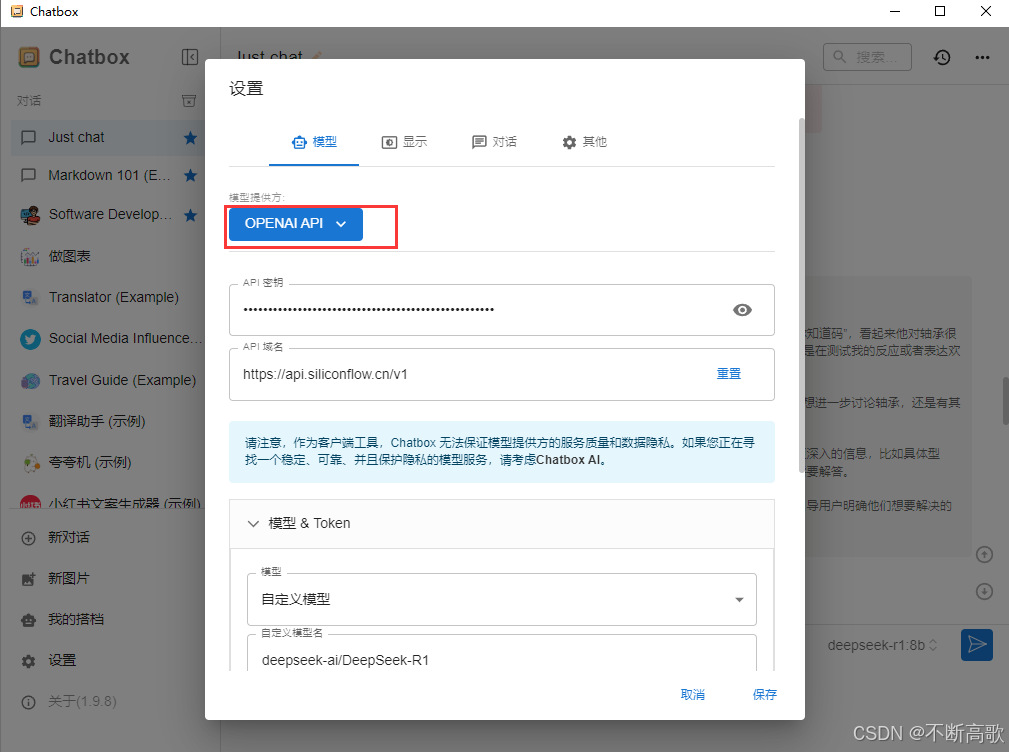Open the three-dot more menu
Viewport: 1009px width, 752px height.
[983, 57]
